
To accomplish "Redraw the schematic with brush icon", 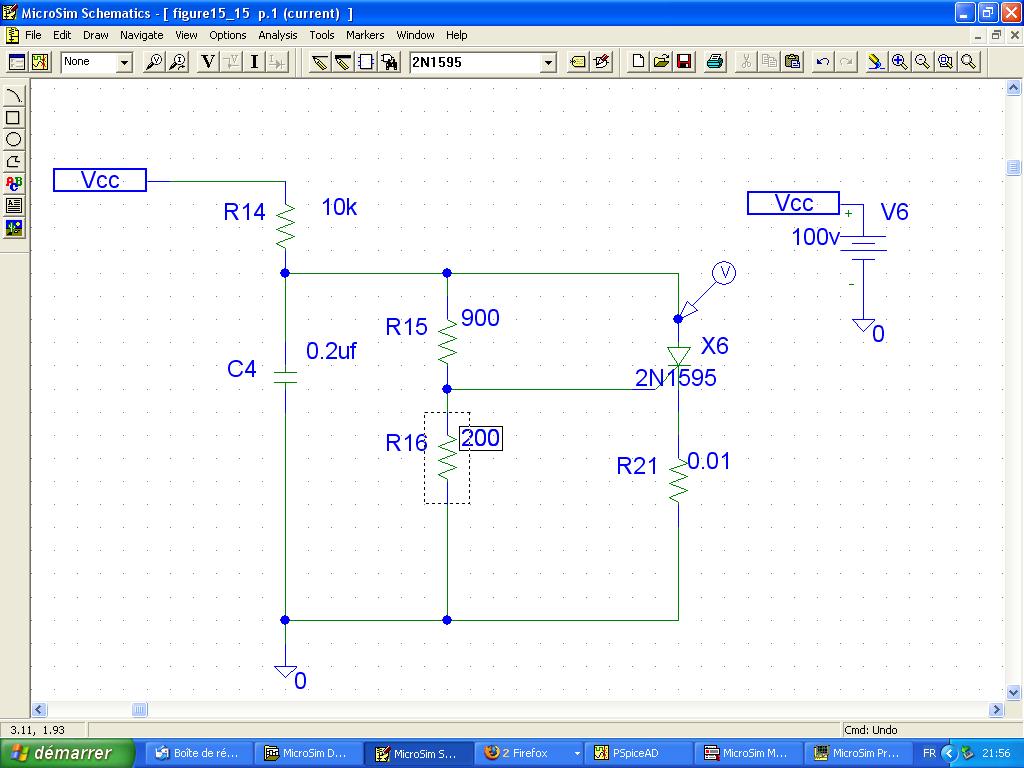I will pyautogui.click(x=876, y=62).
